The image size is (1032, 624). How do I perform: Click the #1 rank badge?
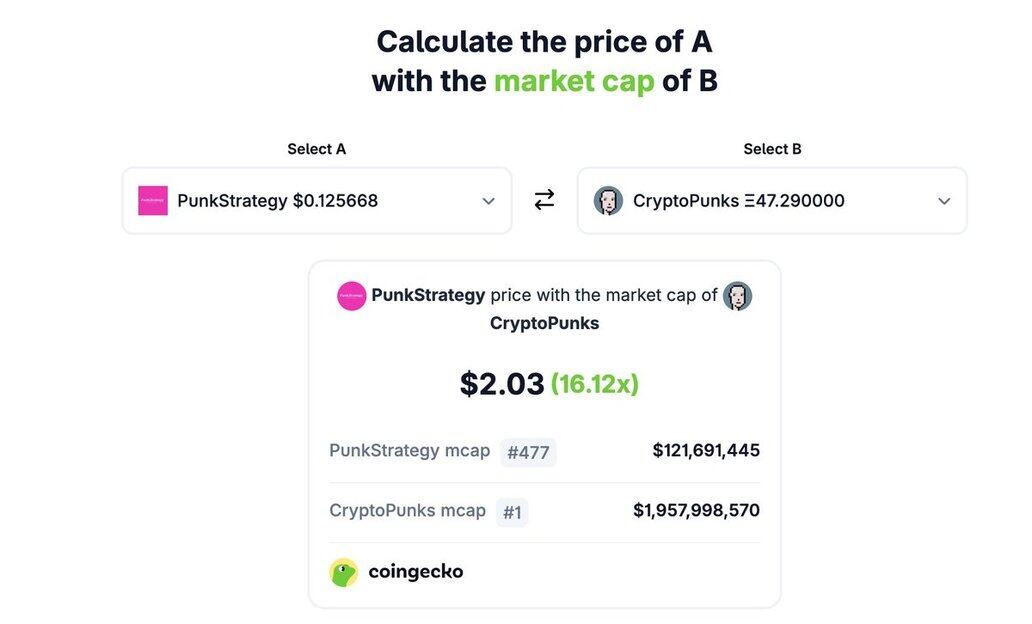512,513
